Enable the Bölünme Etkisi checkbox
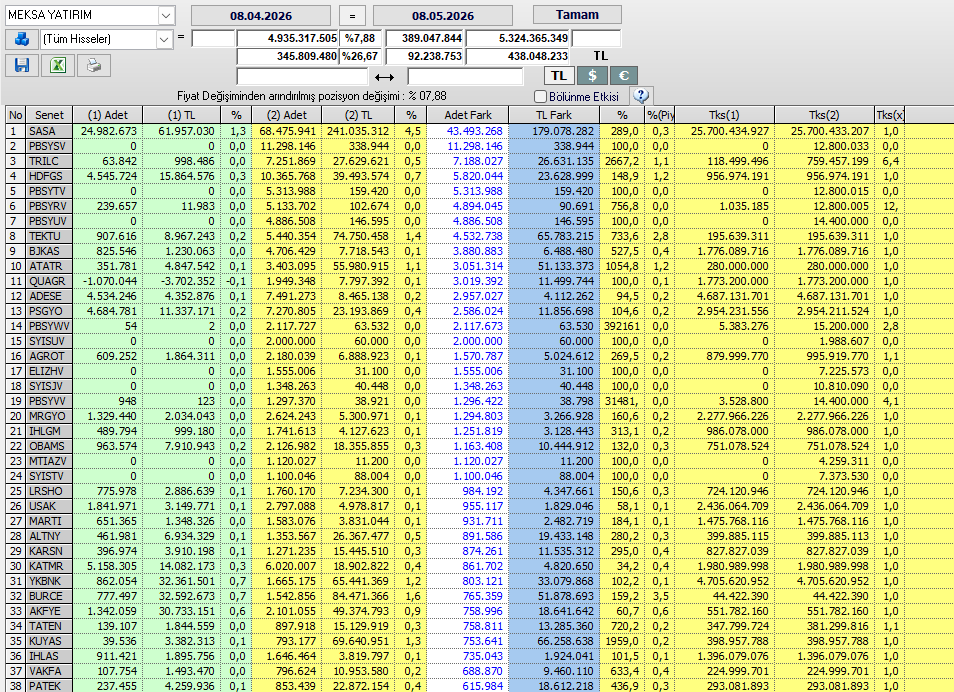954x692 pixels. coord(540,97)
